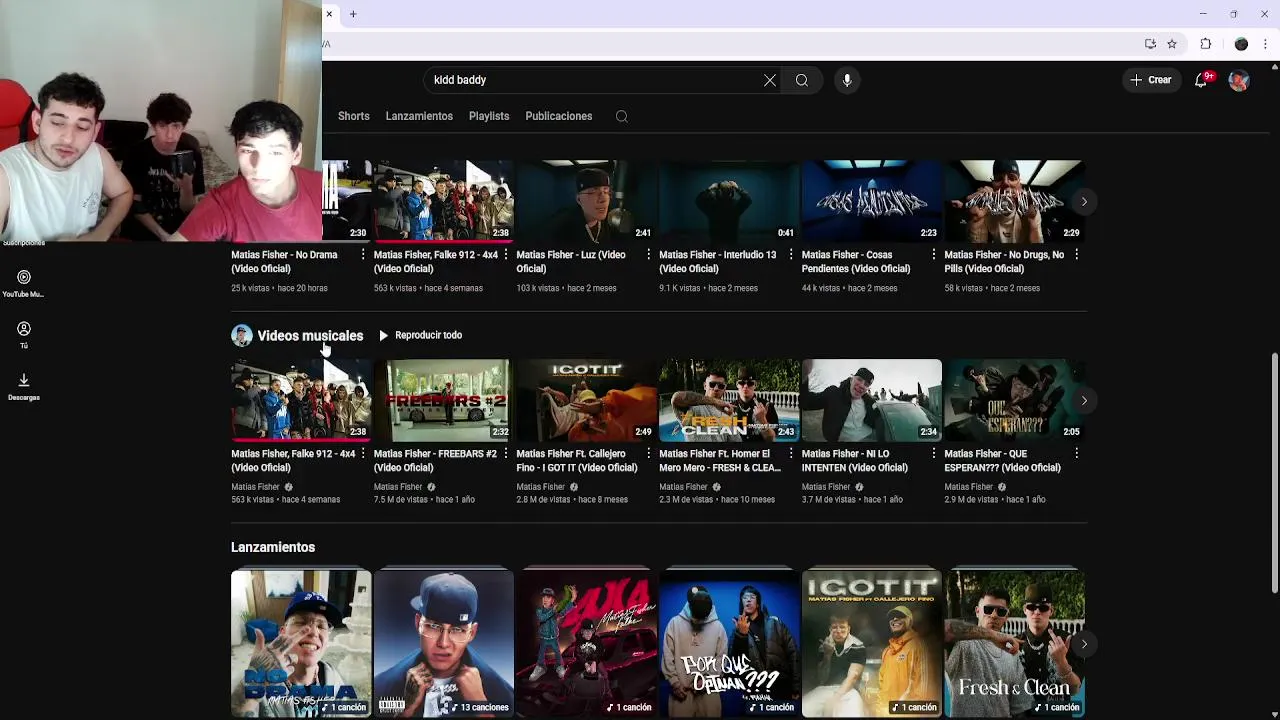The image size is (1280, 720).
Task: Click Reproducir todo for Videos musicales
Action: click(420, 335)
